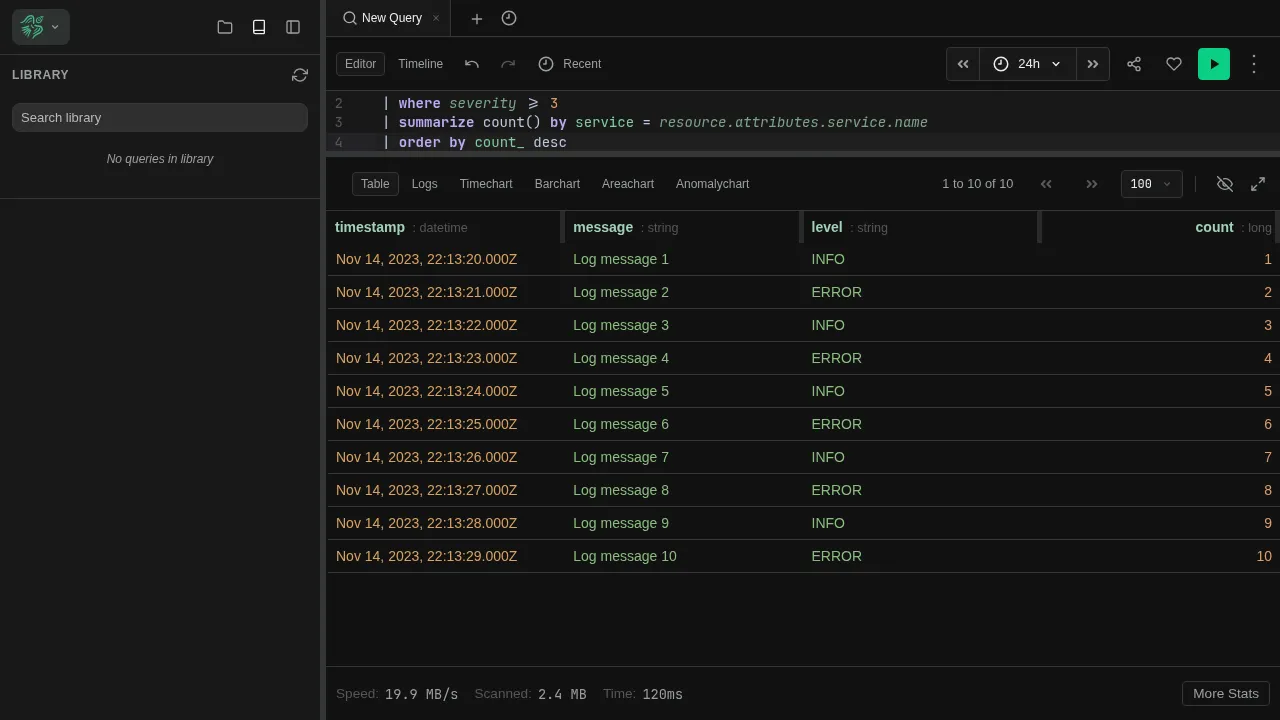Screen dimensions: 1280x720
Task: Refresh the library with the refresh icon
Action: [x=300, y=74]
